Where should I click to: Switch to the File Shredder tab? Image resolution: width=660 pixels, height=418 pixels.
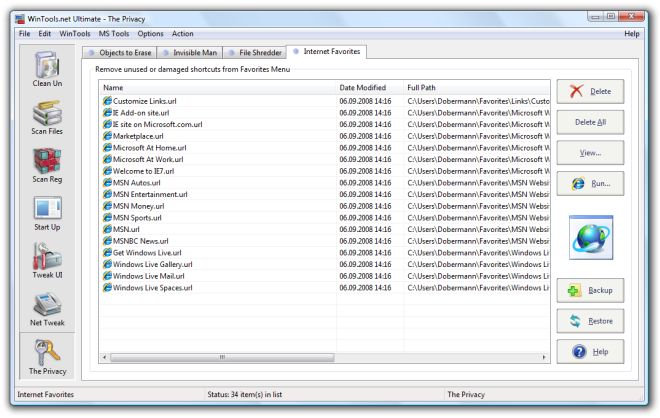254,52
